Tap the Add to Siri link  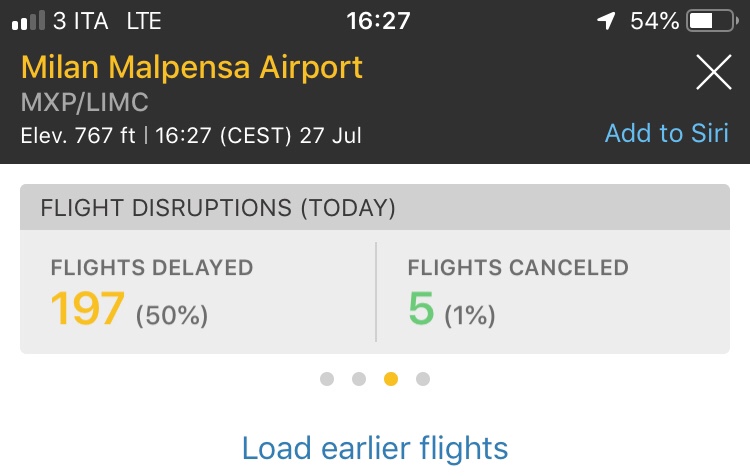coord(667,133)
